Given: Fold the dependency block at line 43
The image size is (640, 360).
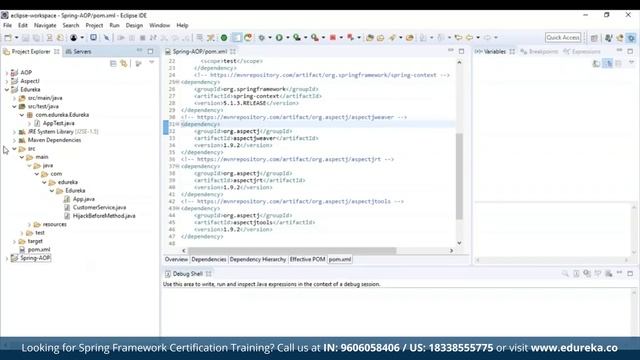Looking at the screenshot, I should 178,208.
